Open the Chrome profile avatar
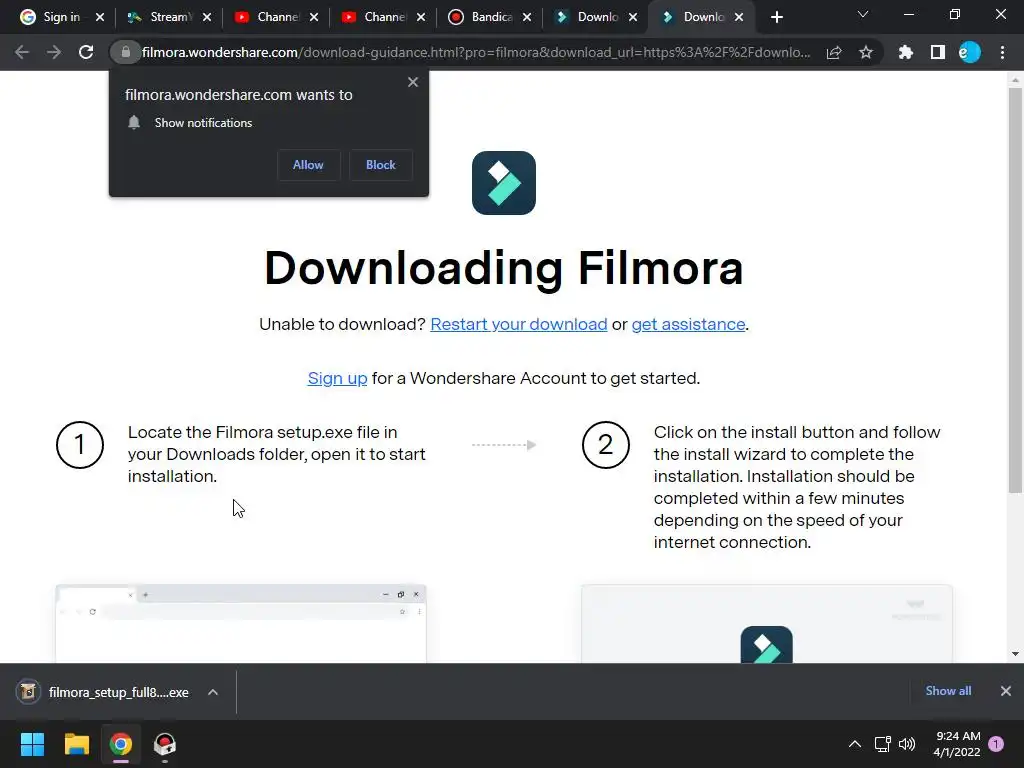Viewport: 1024px width, 768px height. pyautogui.click(x=969, y=52)
